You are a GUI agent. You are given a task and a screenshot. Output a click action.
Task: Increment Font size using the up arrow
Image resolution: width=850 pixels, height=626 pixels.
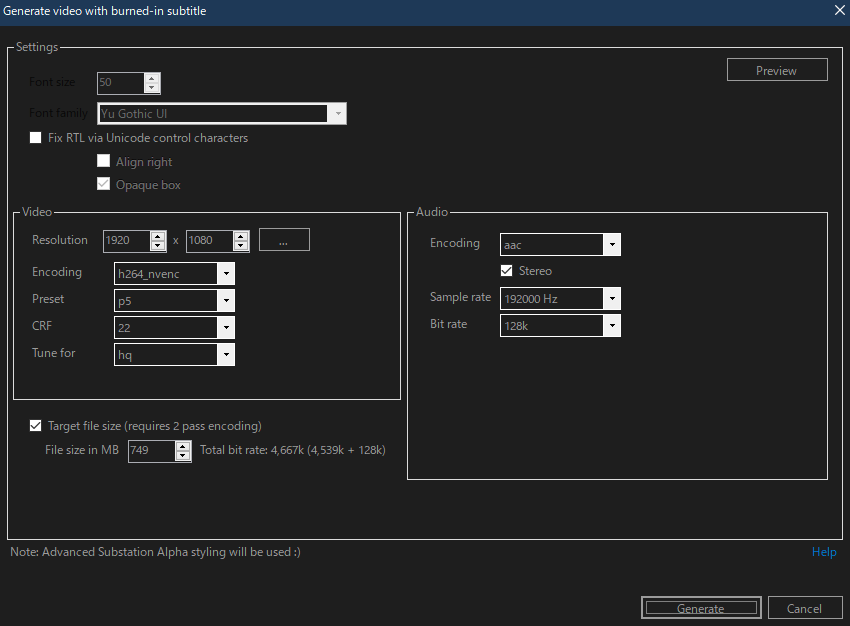152,77
